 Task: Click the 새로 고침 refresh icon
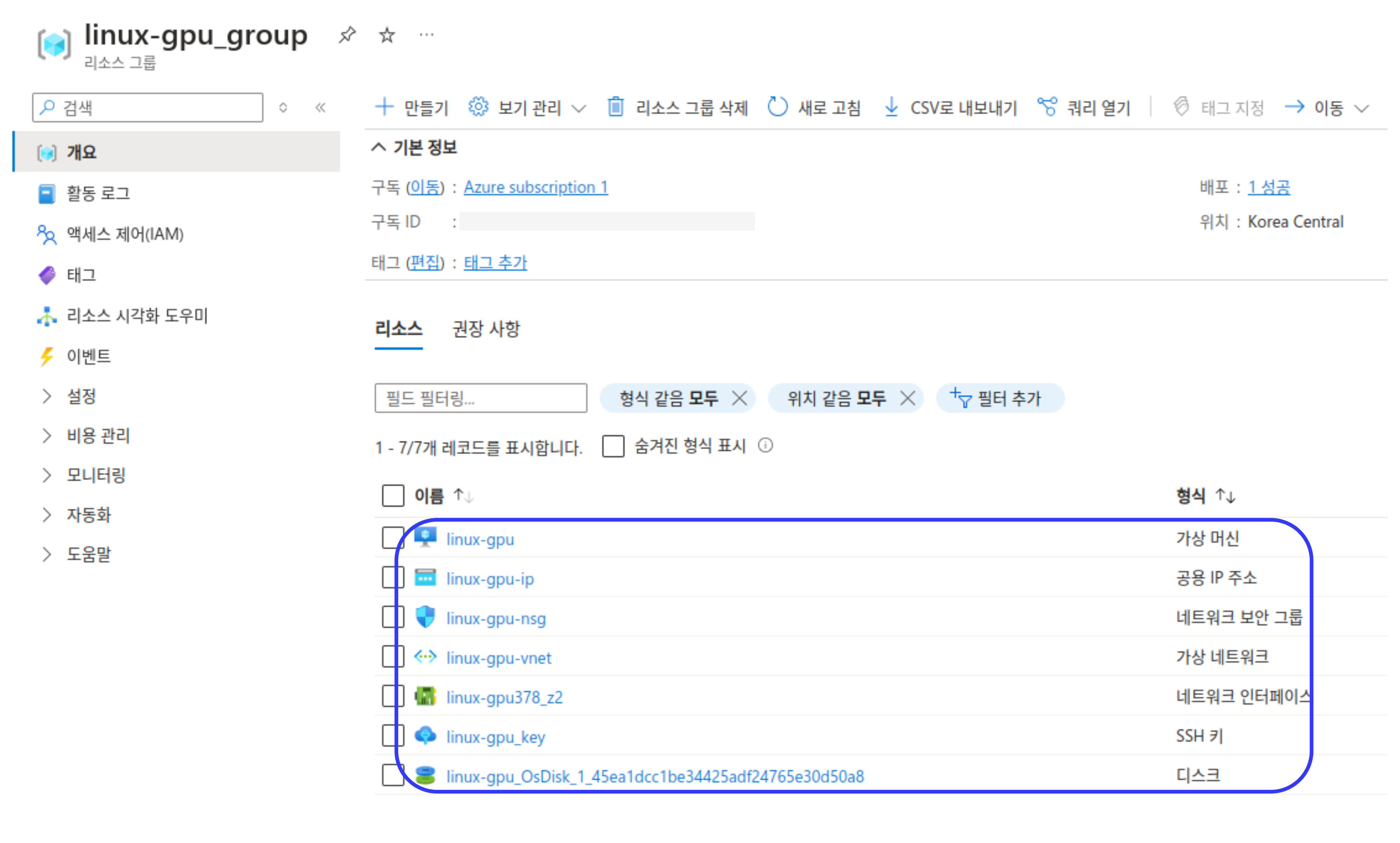coord(777,107)
